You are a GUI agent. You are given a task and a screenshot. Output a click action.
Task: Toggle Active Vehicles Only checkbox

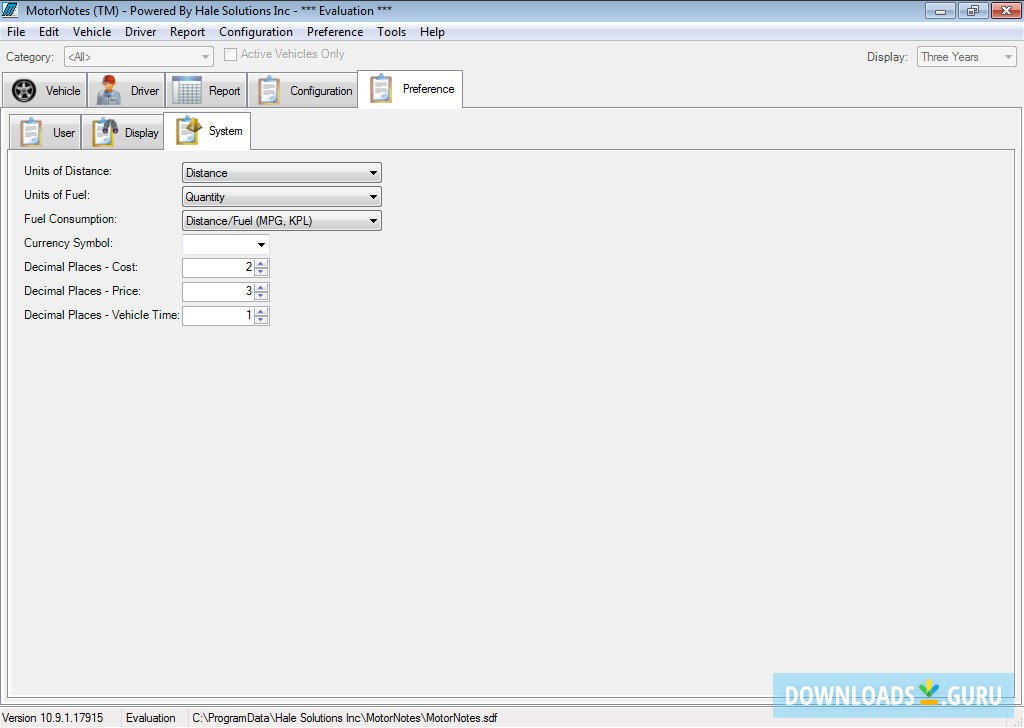tap(230, 55)
